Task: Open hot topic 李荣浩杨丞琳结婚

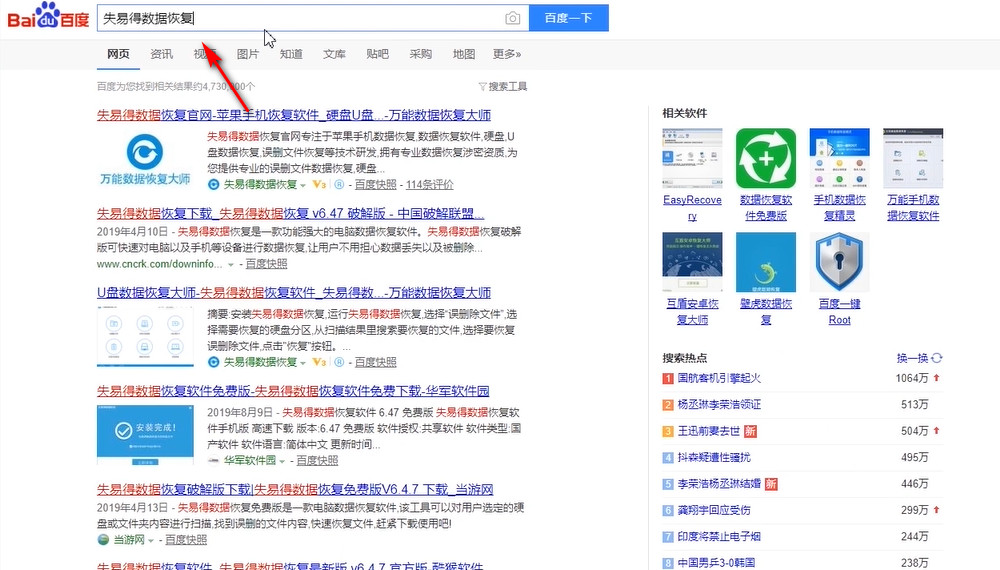Action: (x=719, y=484)
